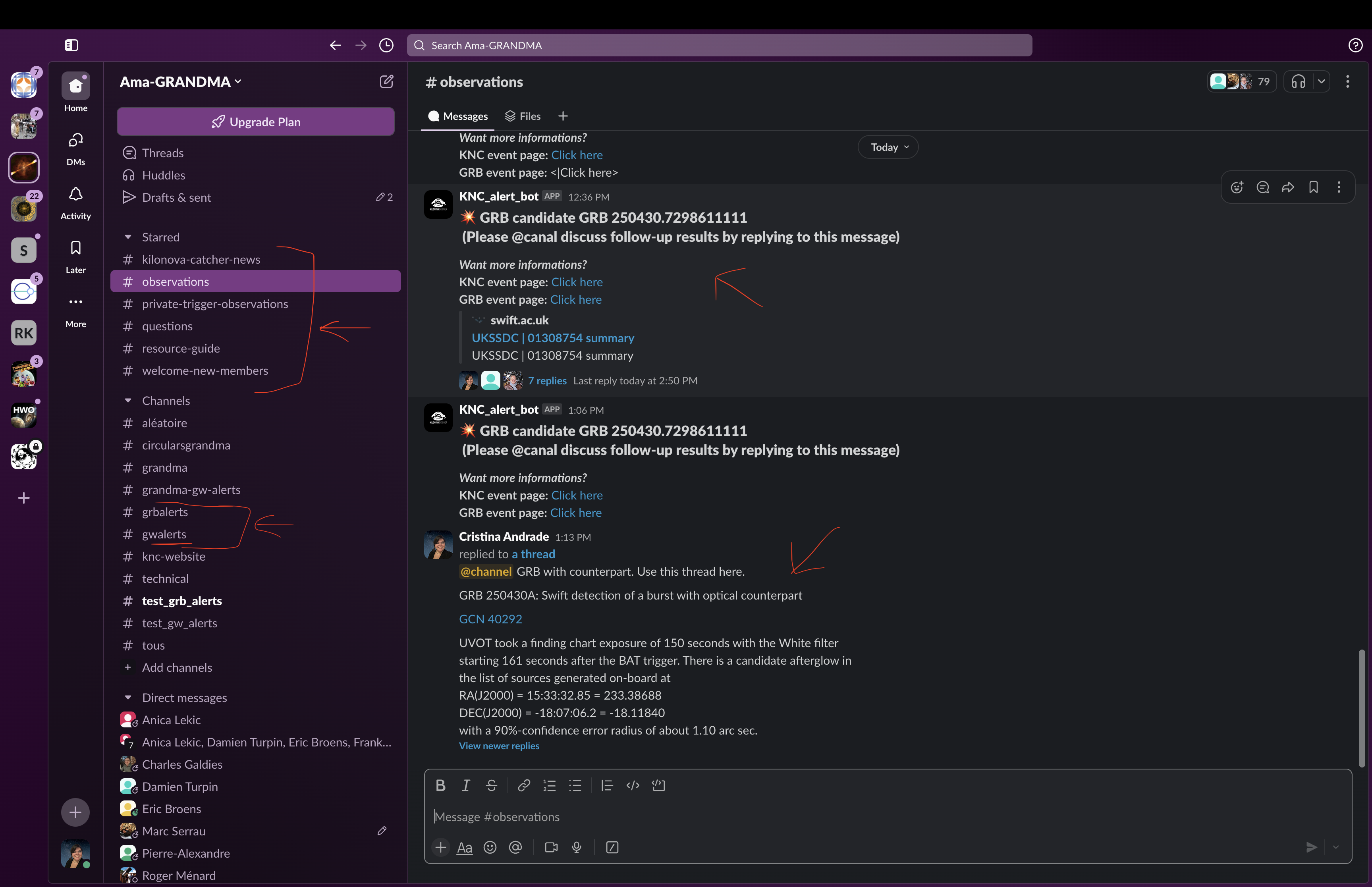Open UKSSDC | 01308754 summary link
This screenshot has height=887, width=1372.
point(552,338)
